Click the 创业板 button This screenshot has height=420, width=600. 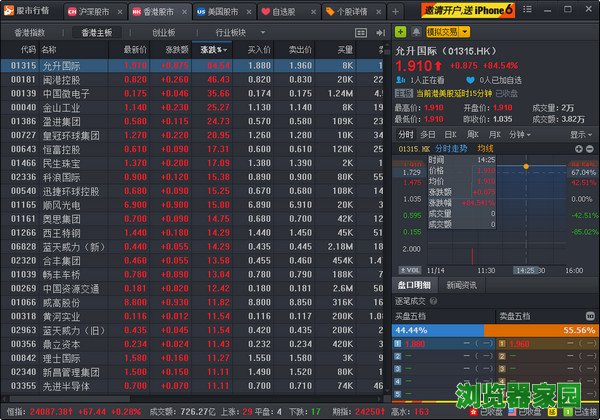point(162,32)
